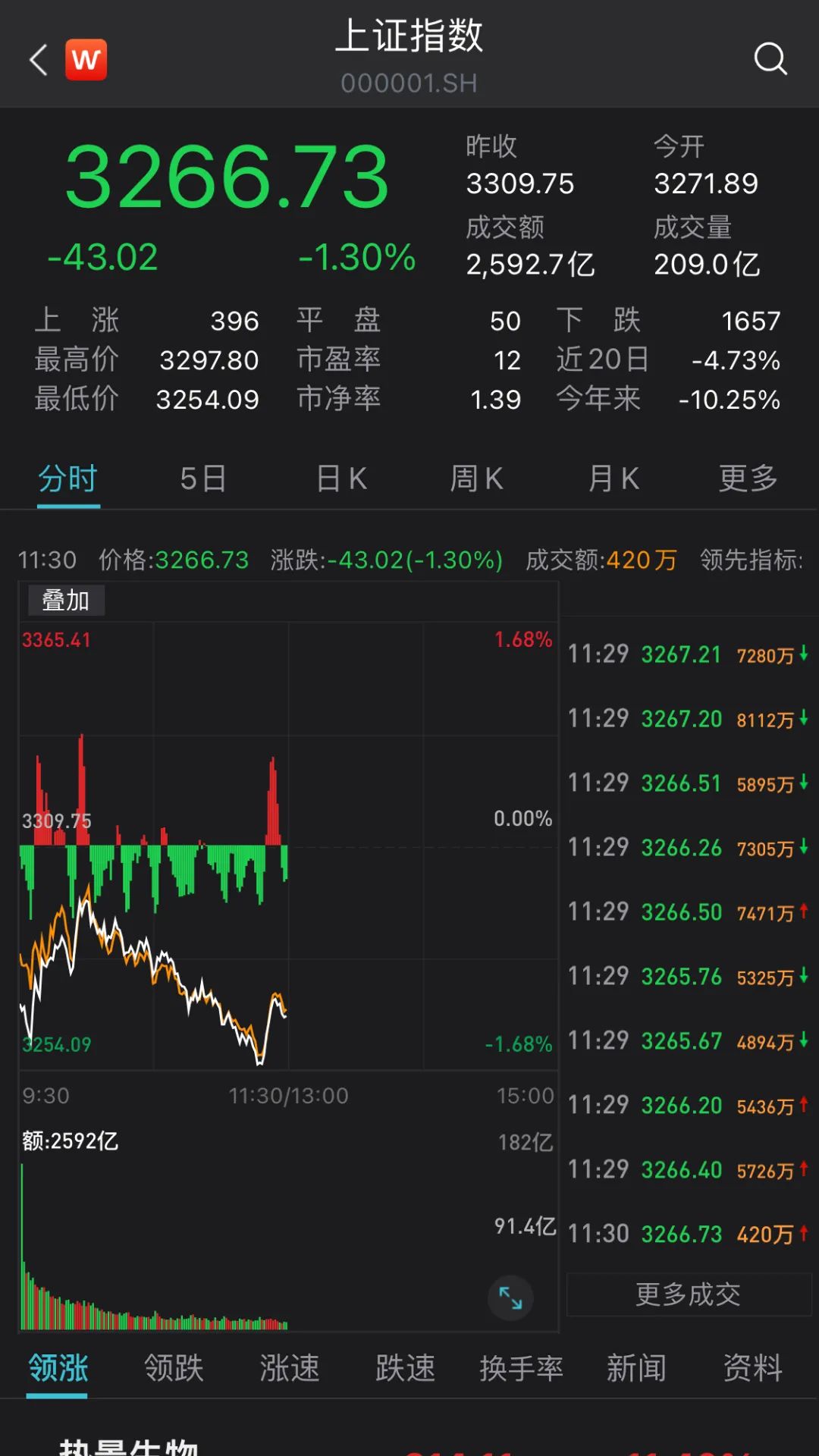This screenshot has width=819, height=1456.
Task: Tap the 上证指数 title
Action: click(x=409, y=36)
